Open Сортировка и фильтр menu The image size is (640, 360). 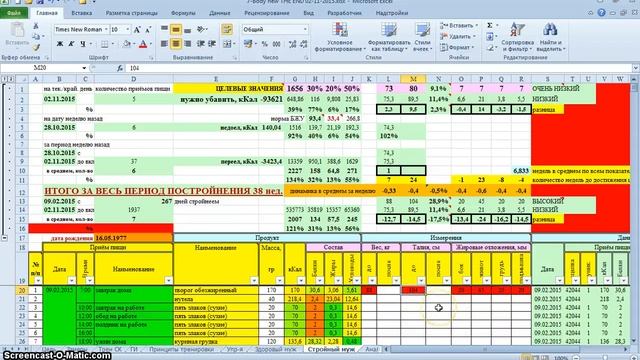518,37
